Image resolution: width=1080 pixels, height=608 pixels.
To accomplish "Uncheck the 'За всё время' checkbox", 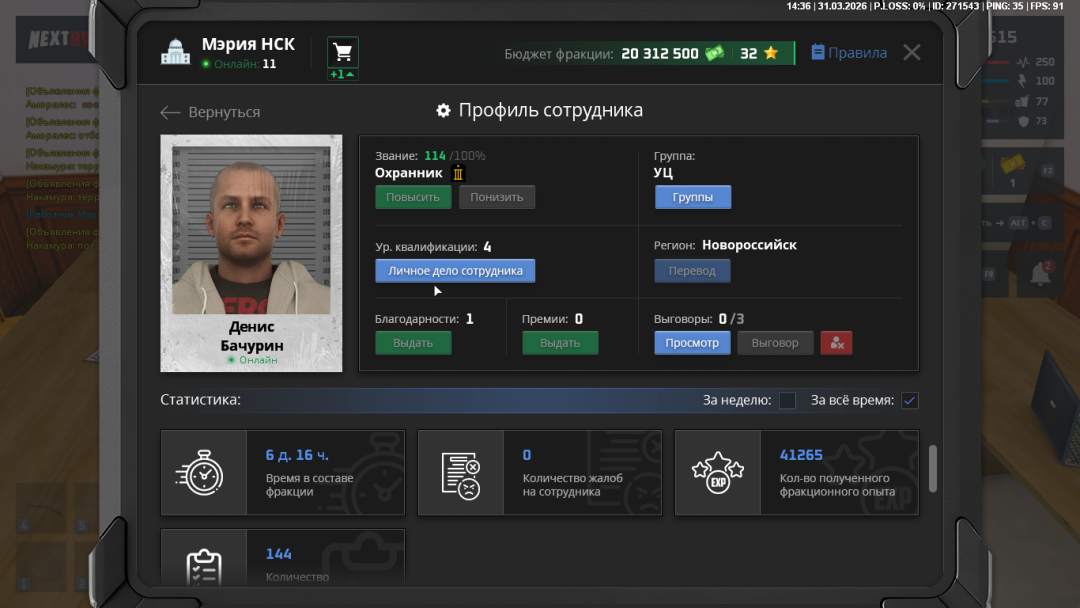I will click(x=909, y=401).
